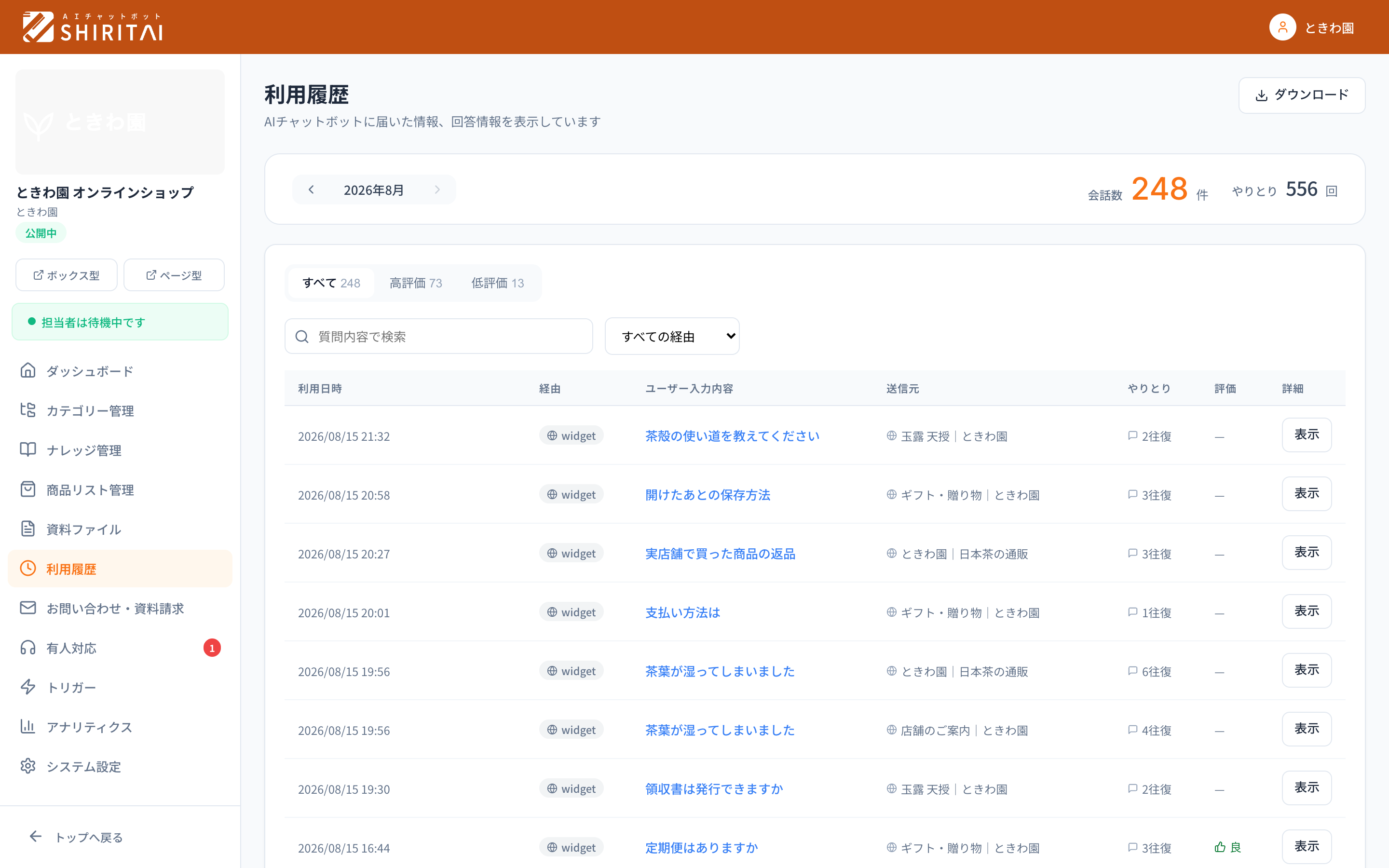Go to the previous month with the left chevron

tap(311, 190)
